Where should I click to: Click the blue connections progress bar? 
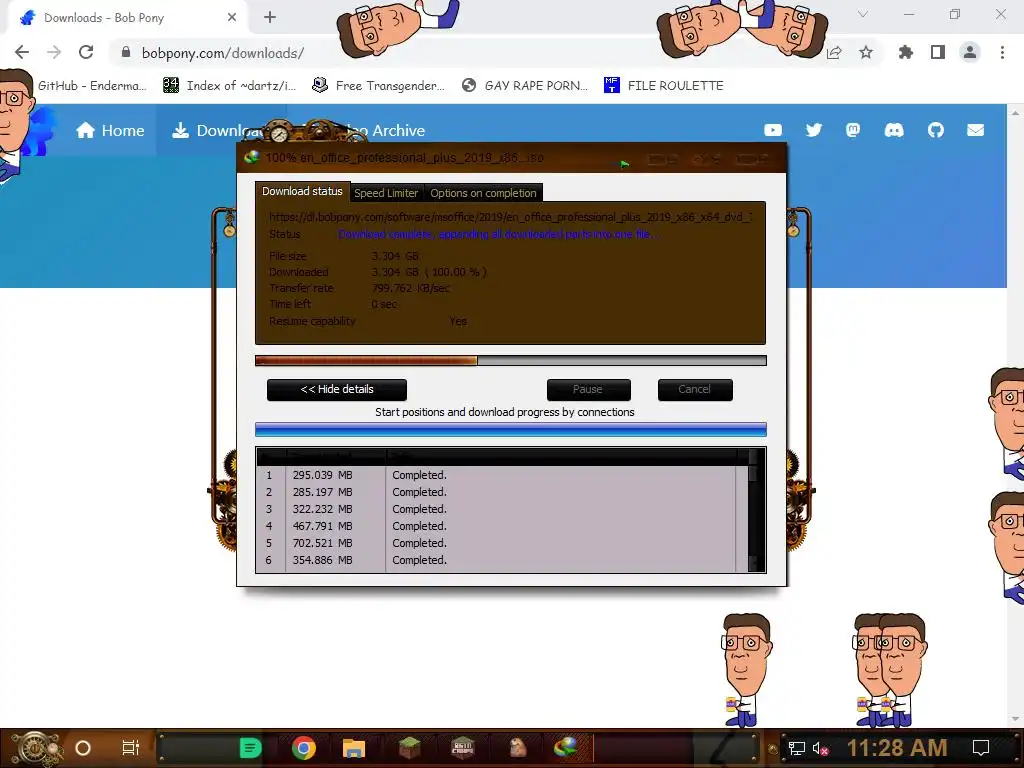pyautogui.click(x=511, y=429)
